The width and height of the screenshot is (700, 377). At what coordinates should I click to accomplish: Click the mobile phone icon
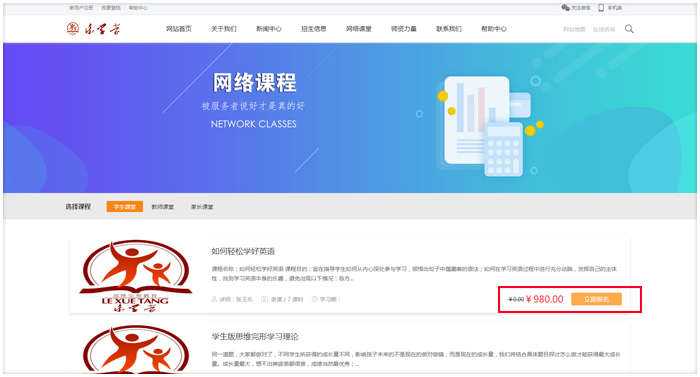601,8
